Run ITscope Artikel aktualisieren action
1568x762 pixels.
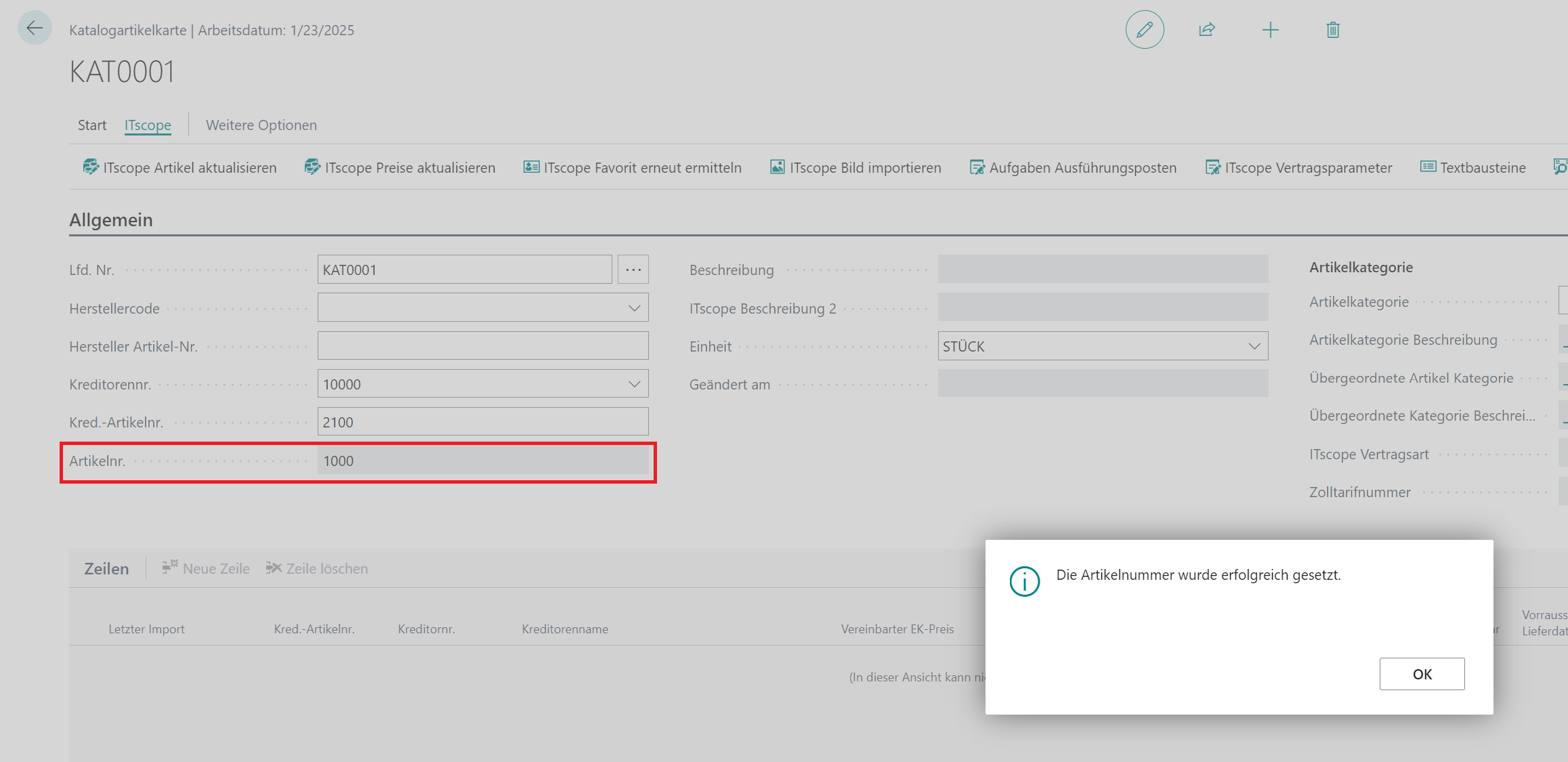179,167
